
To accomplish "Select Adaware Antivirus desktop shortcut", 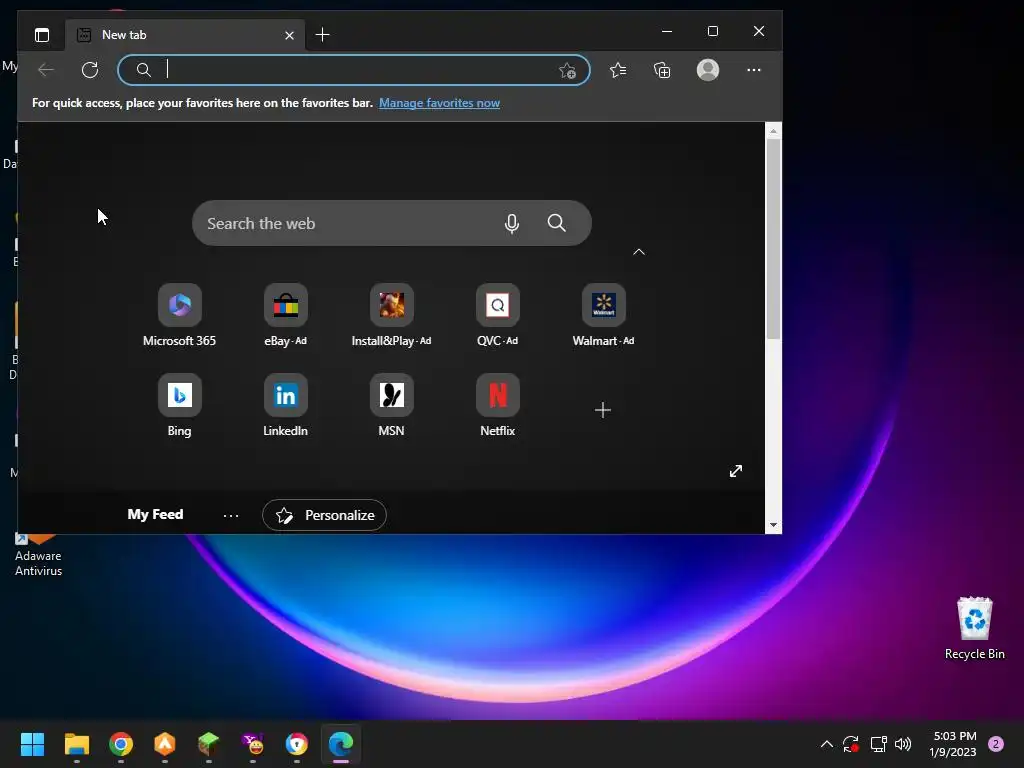I will point(39,555).
